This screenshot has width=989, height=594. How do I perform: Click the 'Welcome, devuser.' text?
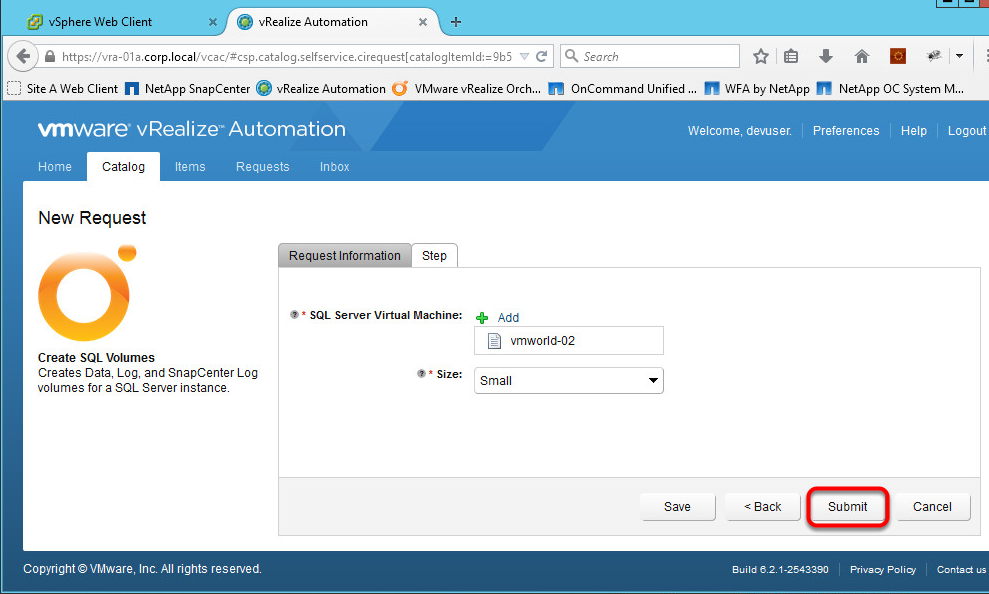(x=739, y=131)
